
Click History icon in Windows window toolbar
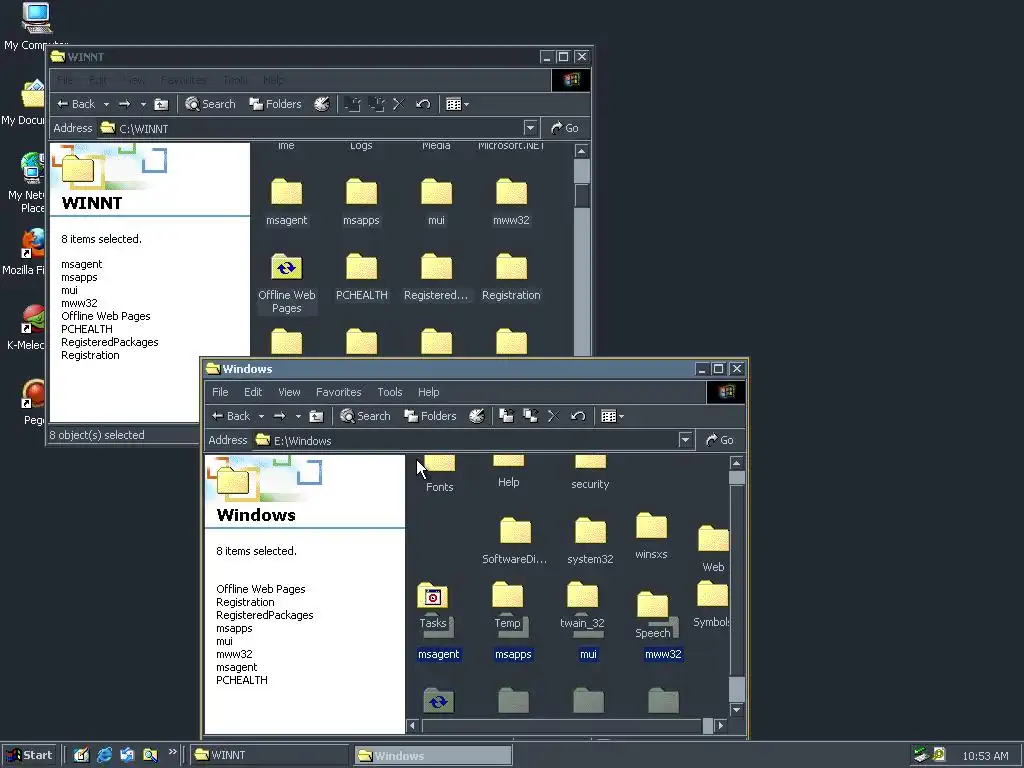[477, 416]
